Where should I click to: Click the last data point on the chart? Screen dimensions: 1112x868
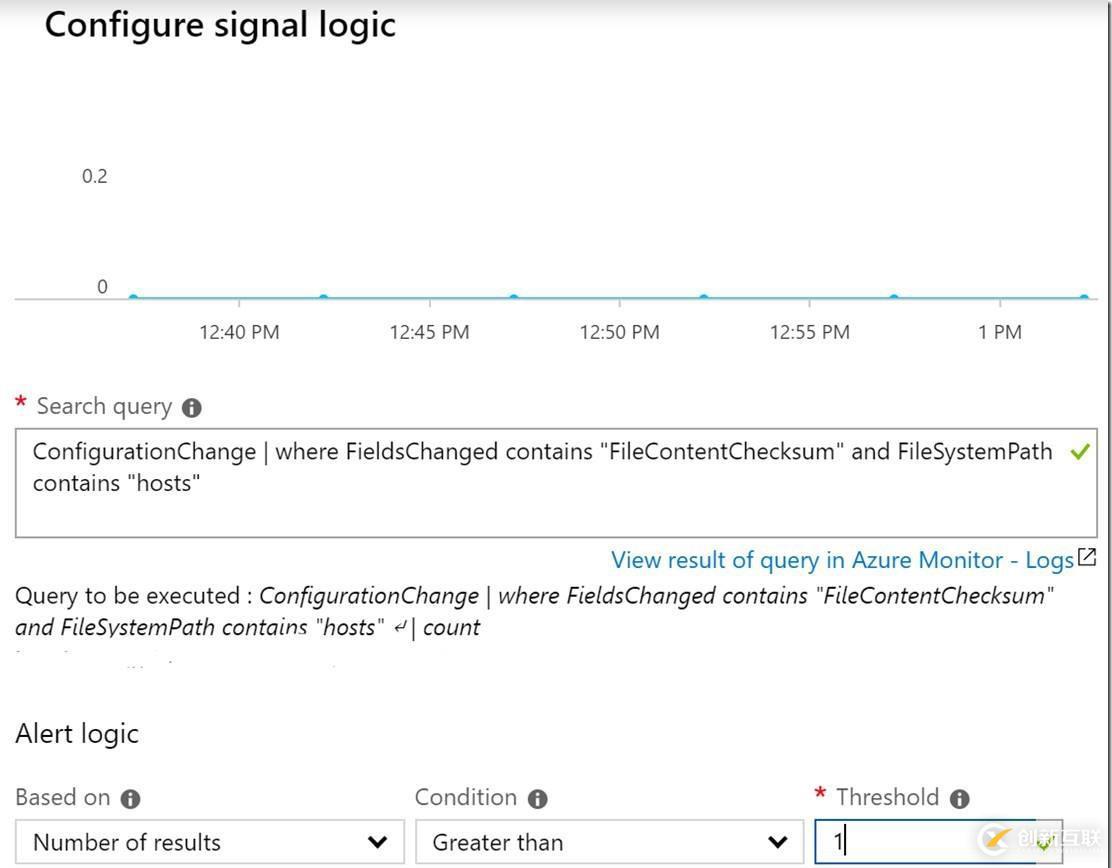1084,297
